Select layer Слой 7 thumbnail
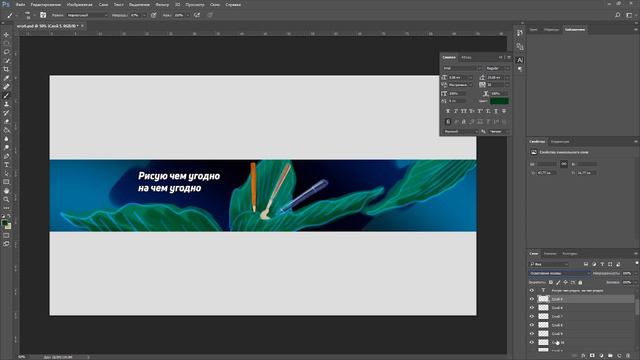 click(543, 316)
